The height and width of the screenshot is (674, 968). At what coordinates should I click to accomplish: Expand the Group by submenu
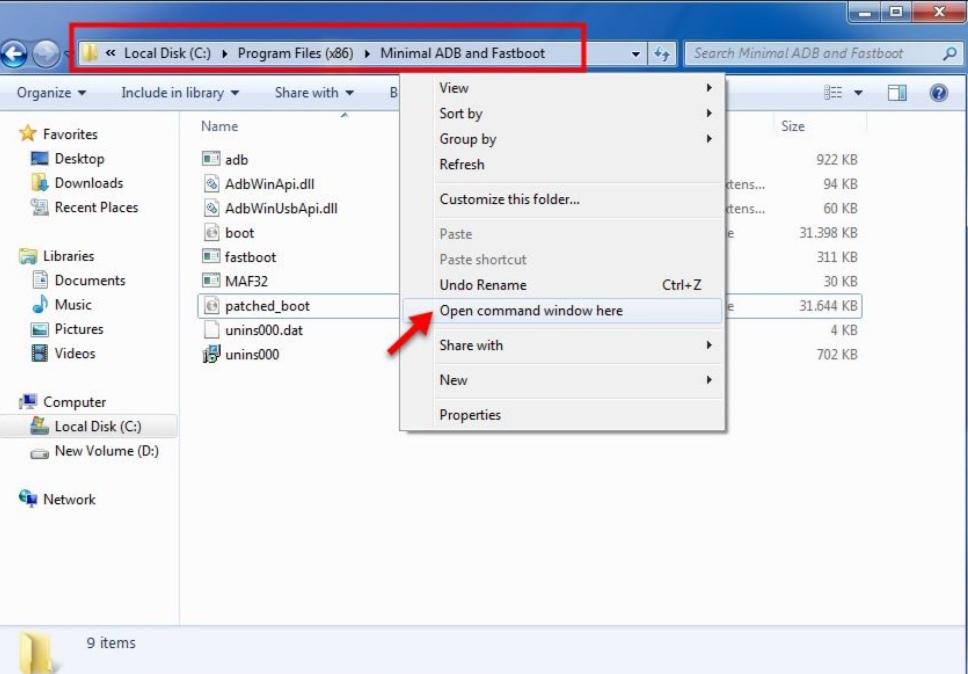coord(562,139)
